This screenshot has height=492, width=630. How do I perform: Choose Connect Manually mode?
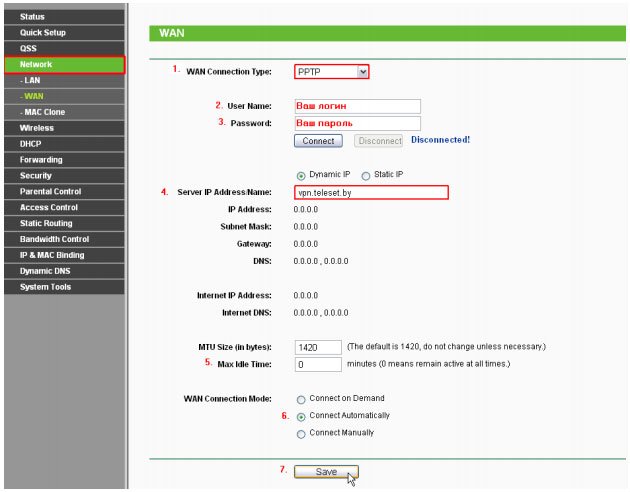(x=301, y=434)
